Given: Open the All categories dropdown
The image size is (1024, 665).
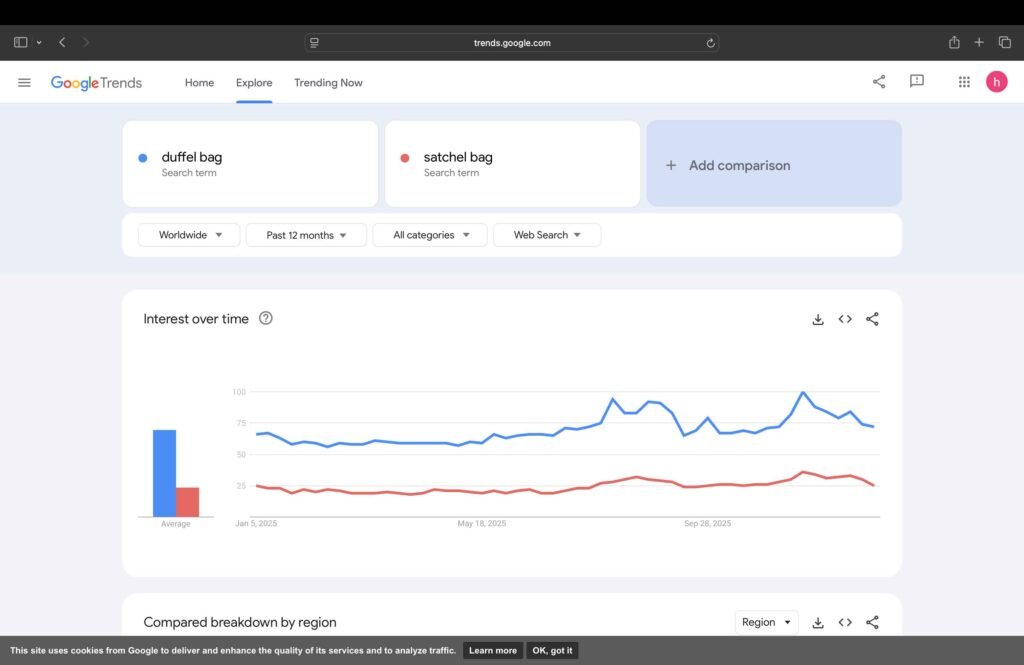Looking at the screenshot, I should click(429, 235).
